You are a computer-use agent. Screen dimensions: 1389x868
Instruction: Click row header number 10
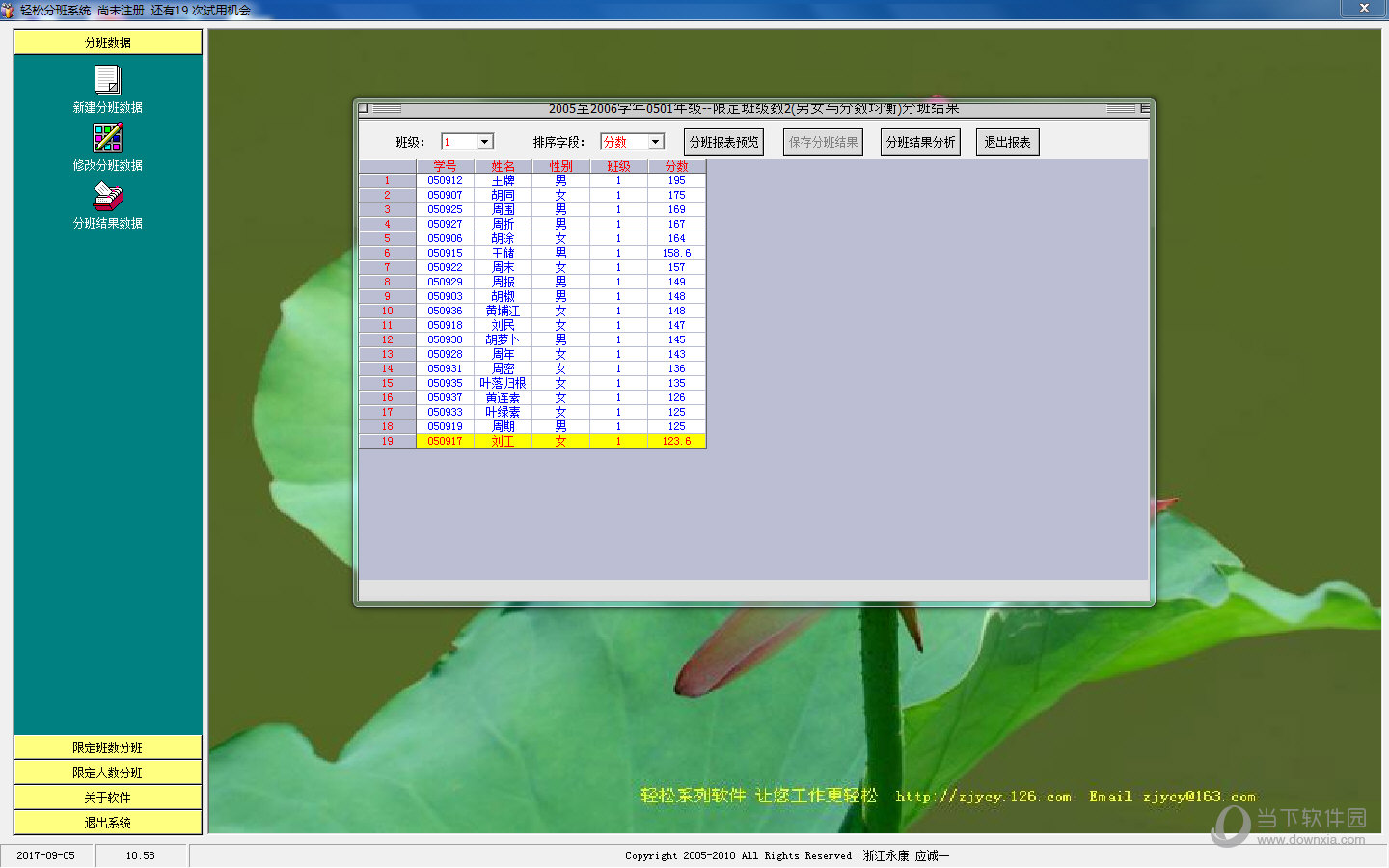pyautogui.click(x=387, y=311)
